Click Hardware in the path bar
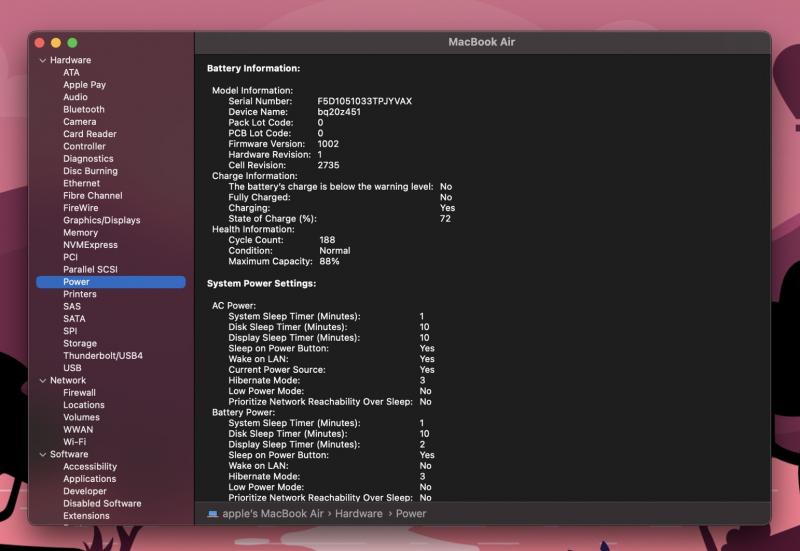800x551 pixels. [x=359, y=514]
